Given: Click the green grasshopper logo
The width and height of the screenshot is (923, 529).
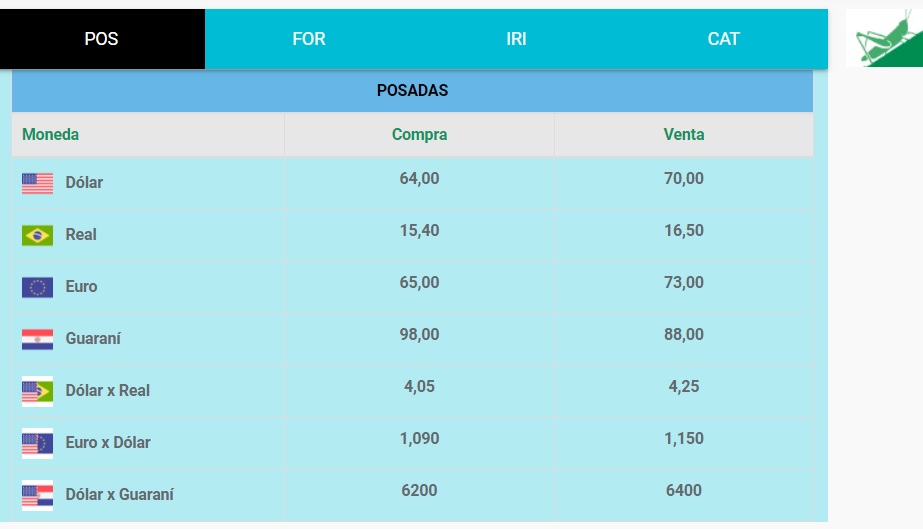Looking at the screenshot, I should (884, 38).
